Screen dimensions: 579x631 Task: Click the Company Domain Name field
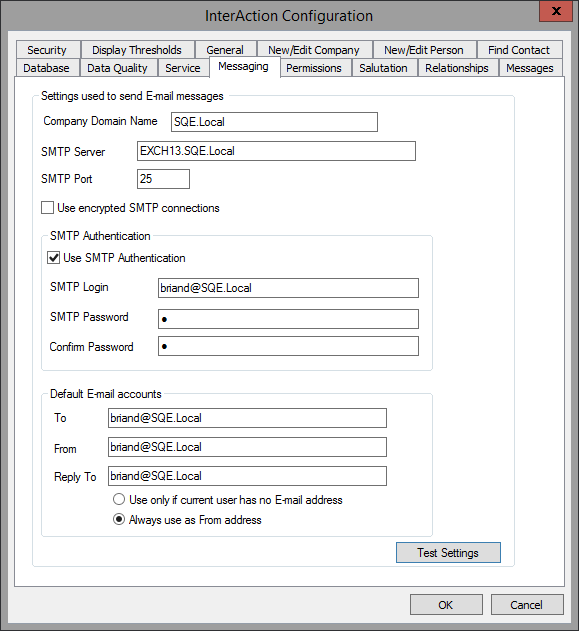coord(274,122)
